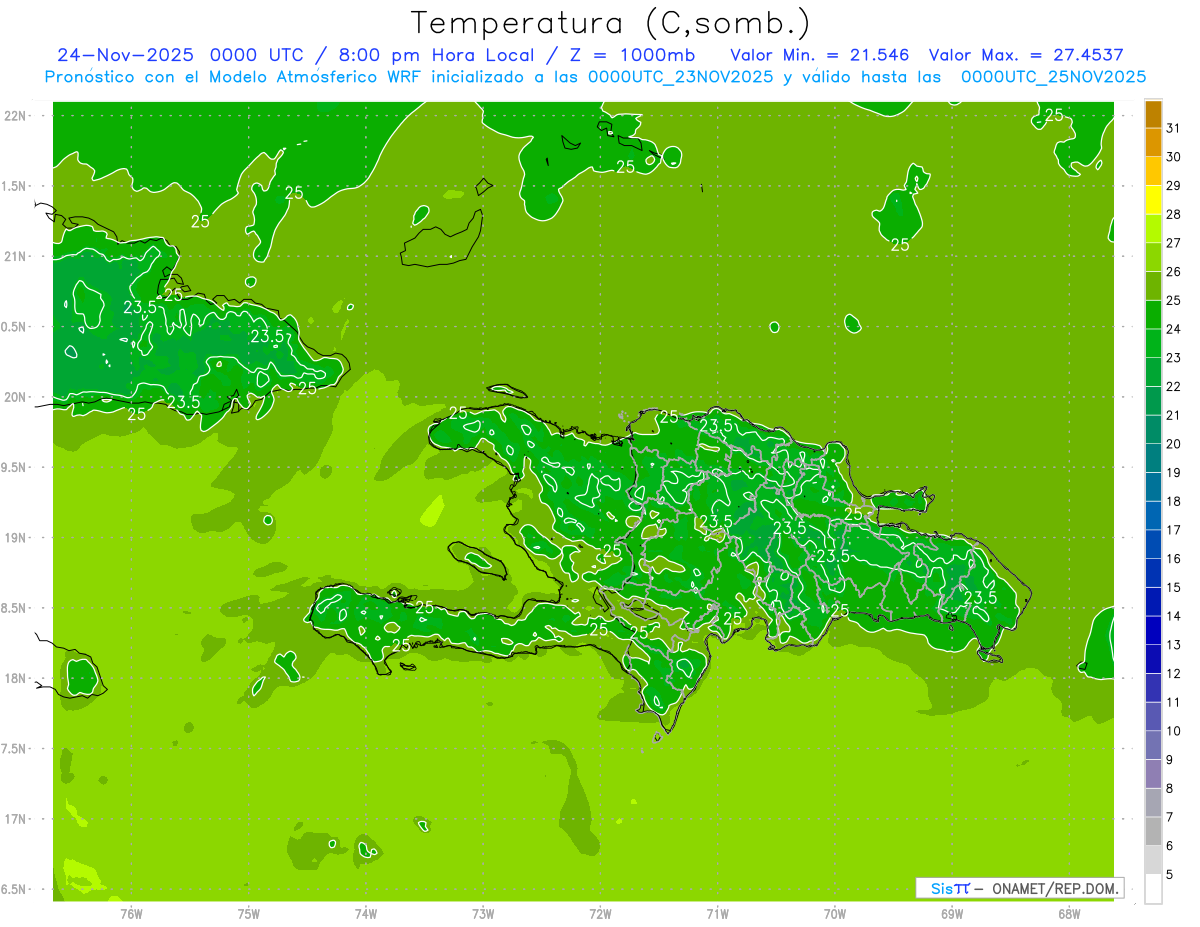Click the "69W" longitude axis label

(952, 914)
